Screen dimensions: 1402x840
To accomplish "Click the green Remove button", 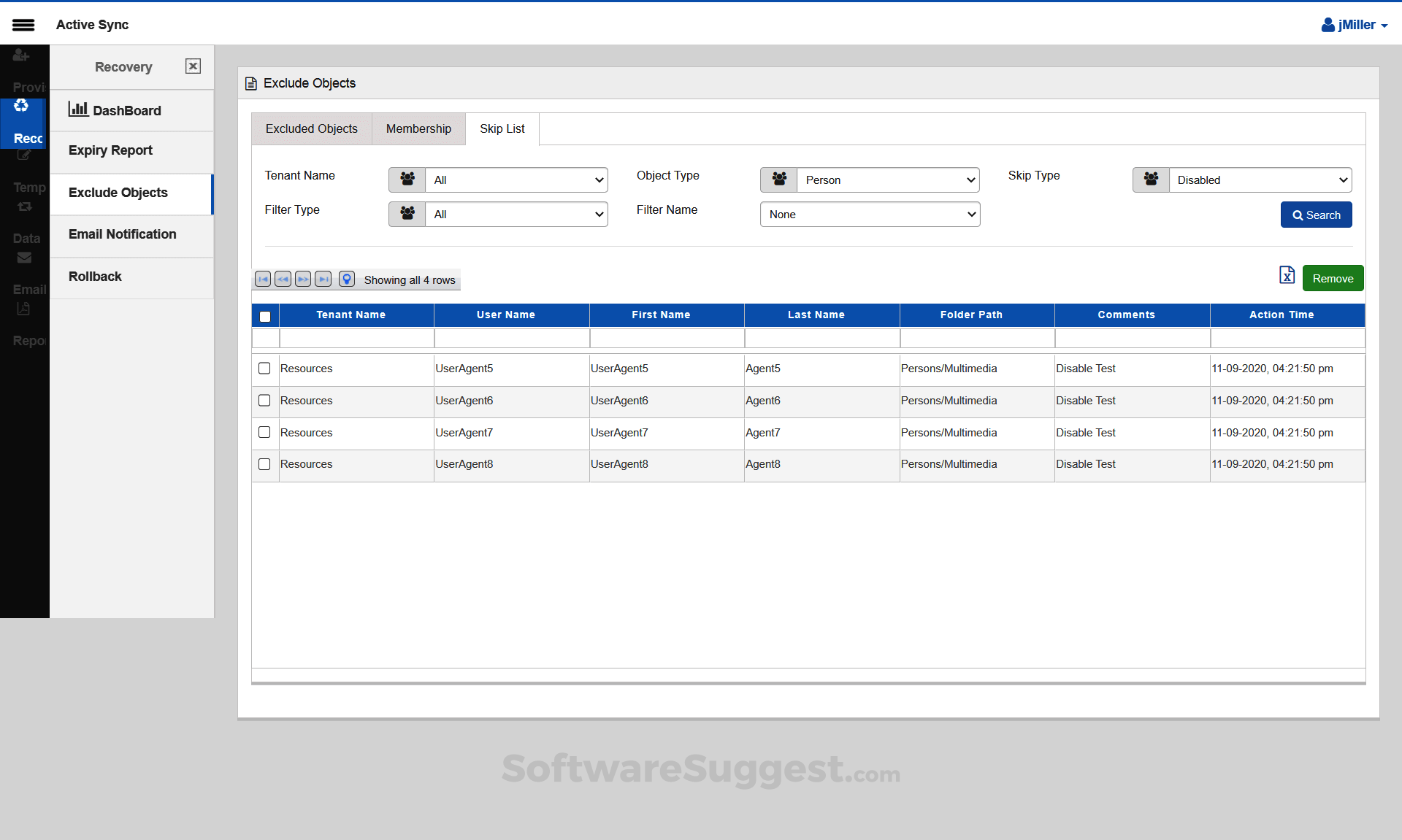I will click(1333, 279).
